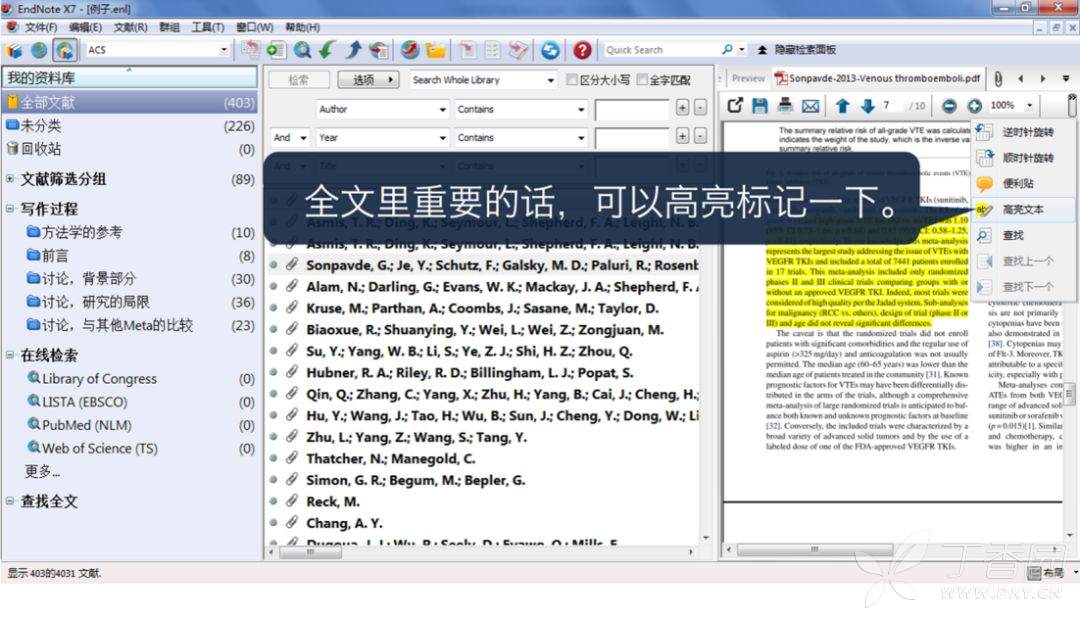Select Local Library Mode icon
The width and height of the screenshot is (1080, 619).
pos(14,50)
